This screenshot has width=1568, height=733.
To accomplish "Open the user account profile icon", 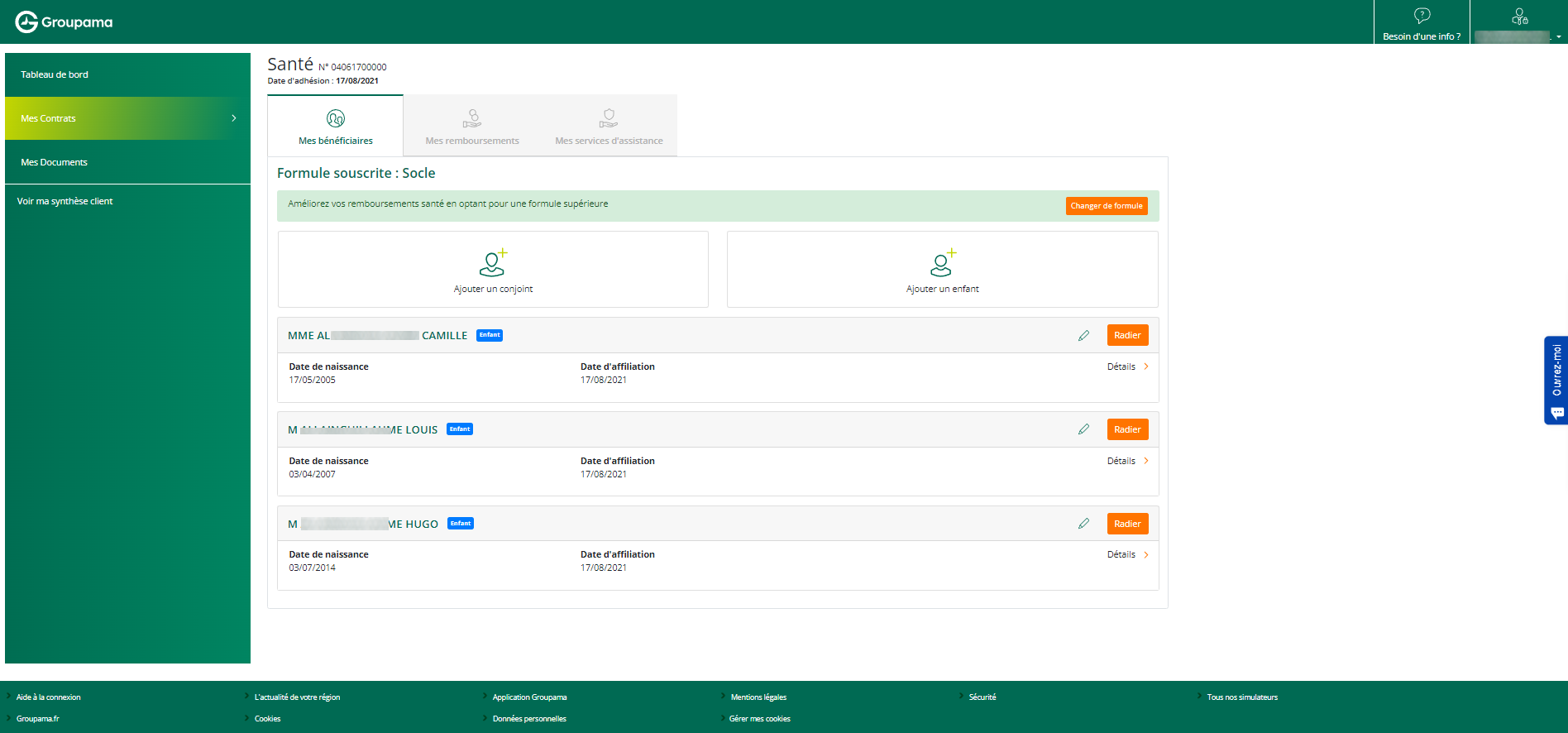I will [1519, 16].
